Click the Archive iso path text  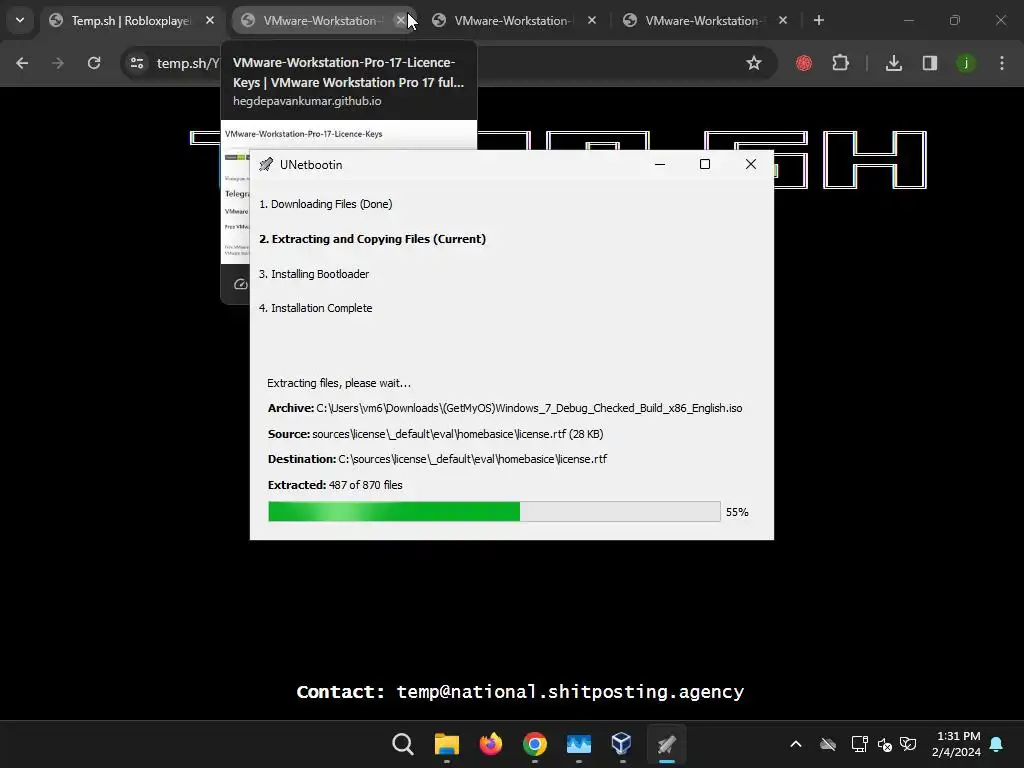tap(529, 408)
